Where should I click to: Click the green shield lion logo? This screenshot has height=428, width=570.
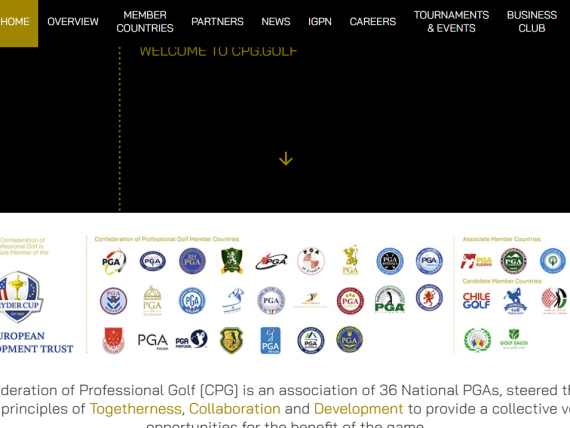click(x=232, y=261)
